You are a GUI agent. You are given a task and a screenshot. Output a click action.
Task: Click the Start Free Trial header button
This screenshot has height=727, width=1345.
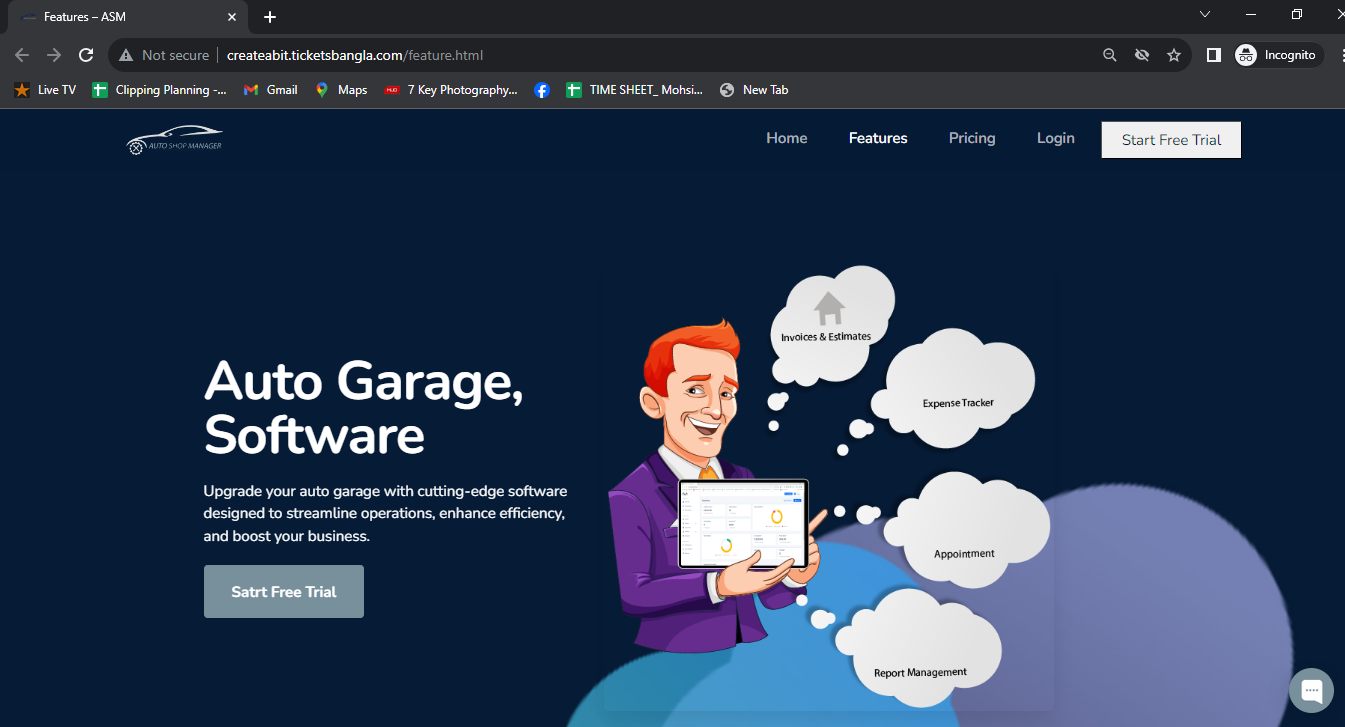coord(1171,140)
